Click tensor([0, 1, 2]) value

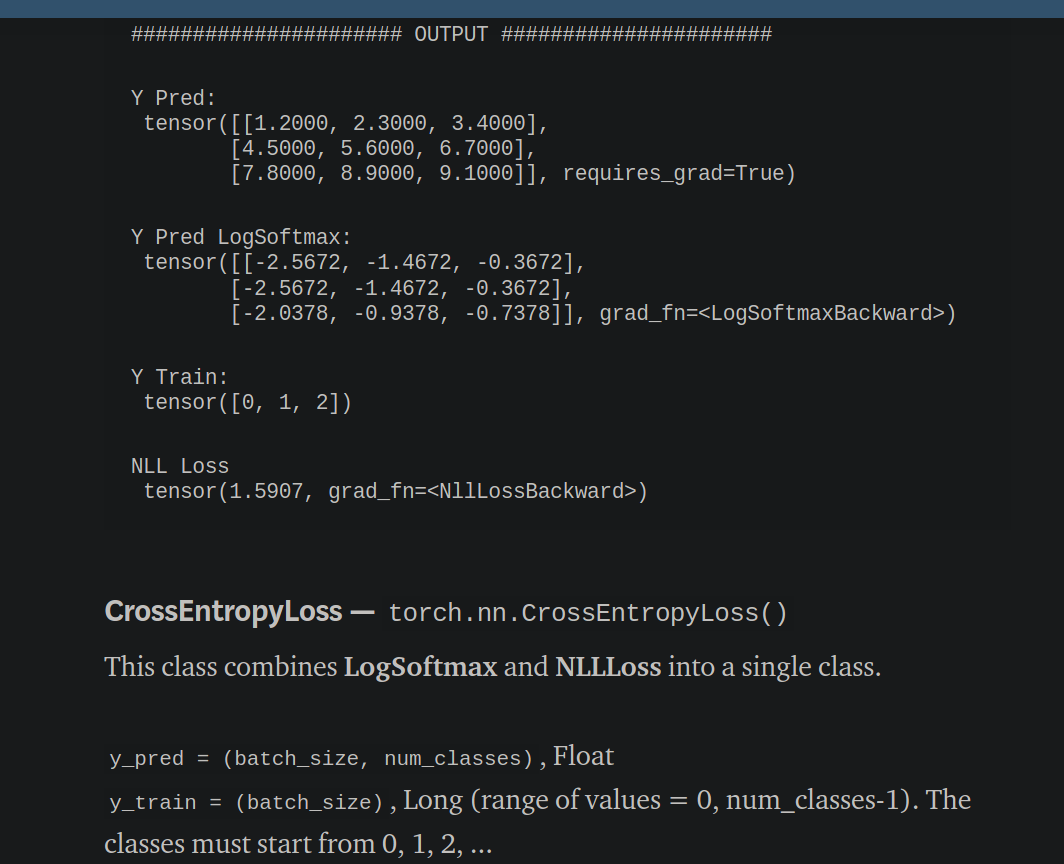[x=248, y=402]
